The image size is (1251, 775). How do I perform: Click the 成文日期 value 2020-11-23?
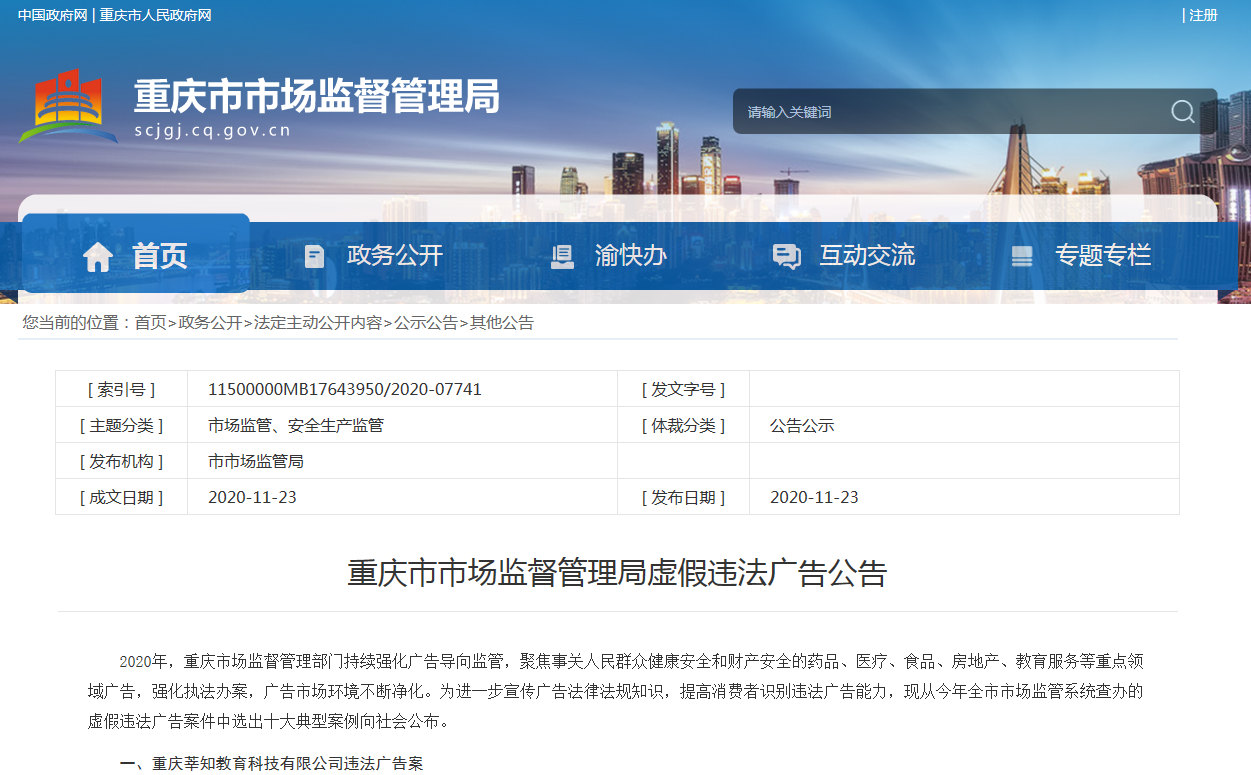point(252,497)
